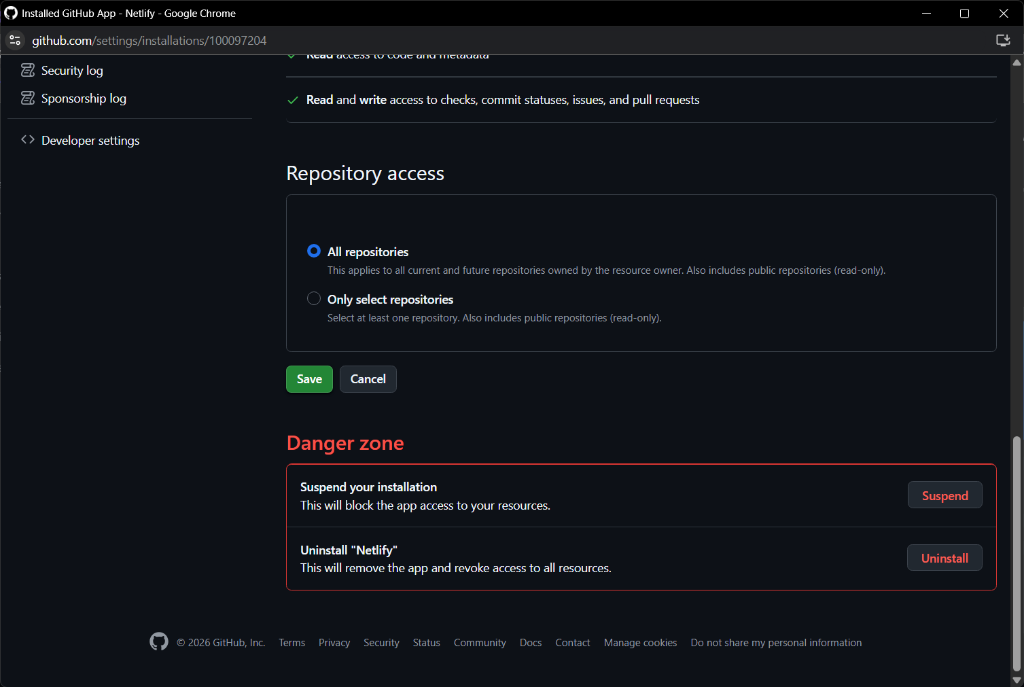Select the All repositories radio button
This screenshot has height=687, width=1024.
(314, 252)
